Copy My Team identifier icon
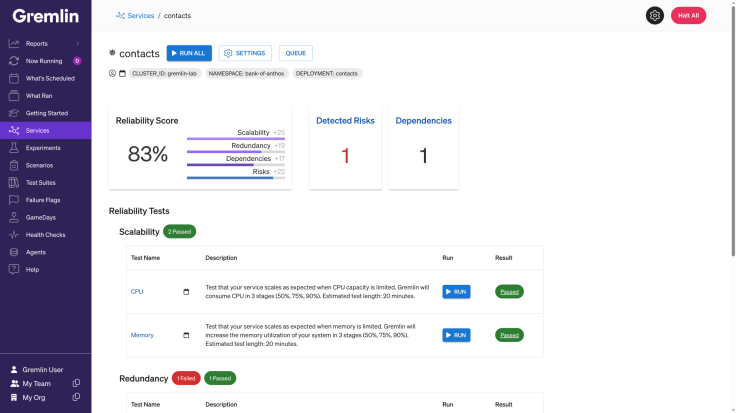This screenshot has height=413, width=736. pyautogui.click(x=76, y=383)
